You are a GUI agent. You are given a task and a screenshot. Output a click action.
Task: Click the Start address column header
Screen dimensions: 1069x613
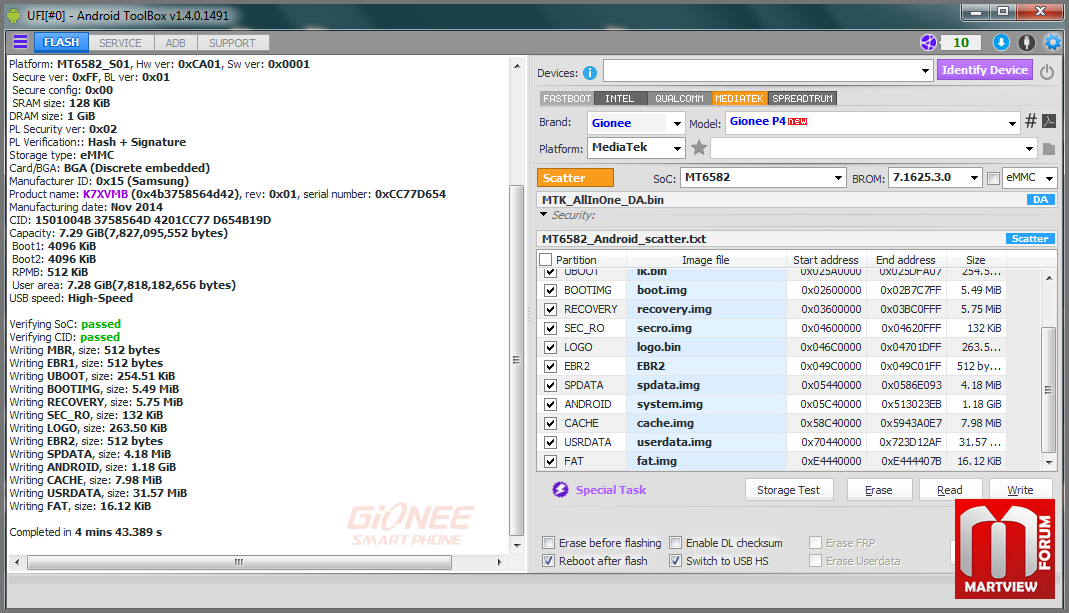pyautogui.click(x=826, y=260)
